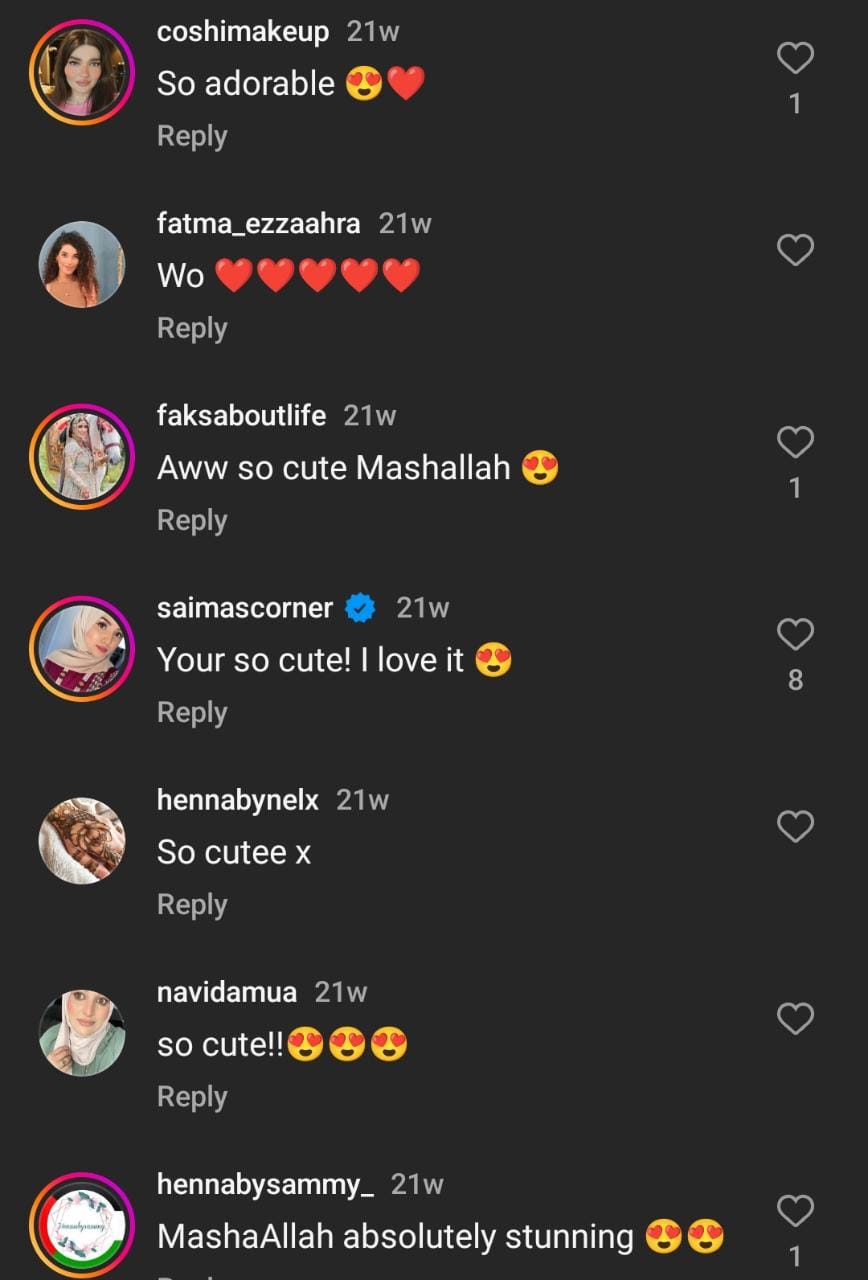
Task: Open the saimascorner username link
Action: (x=244, y=607)
